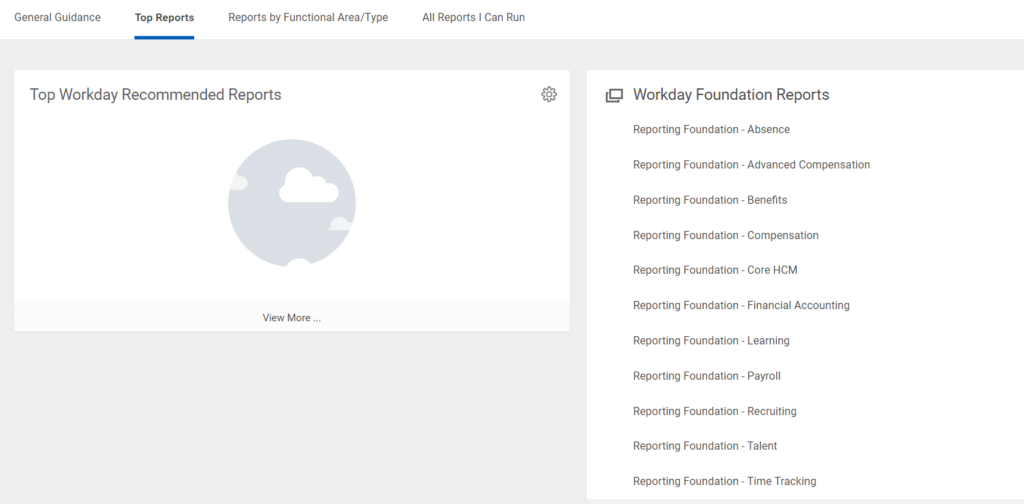Open Reporting Foundation - Advanced Compensation

[x=751, y=165]
